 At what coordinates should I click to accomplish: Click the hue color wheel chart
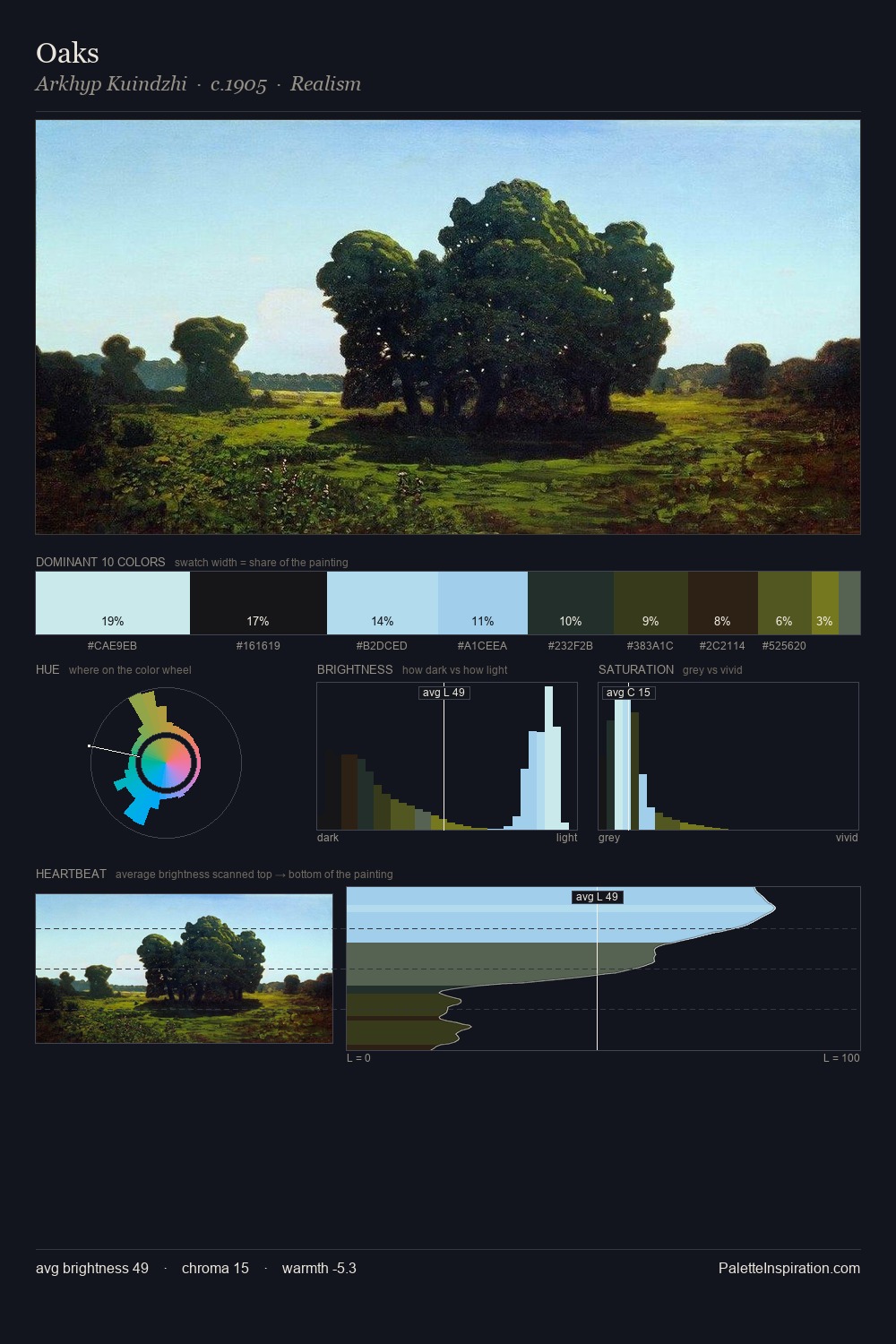(166, 762)
